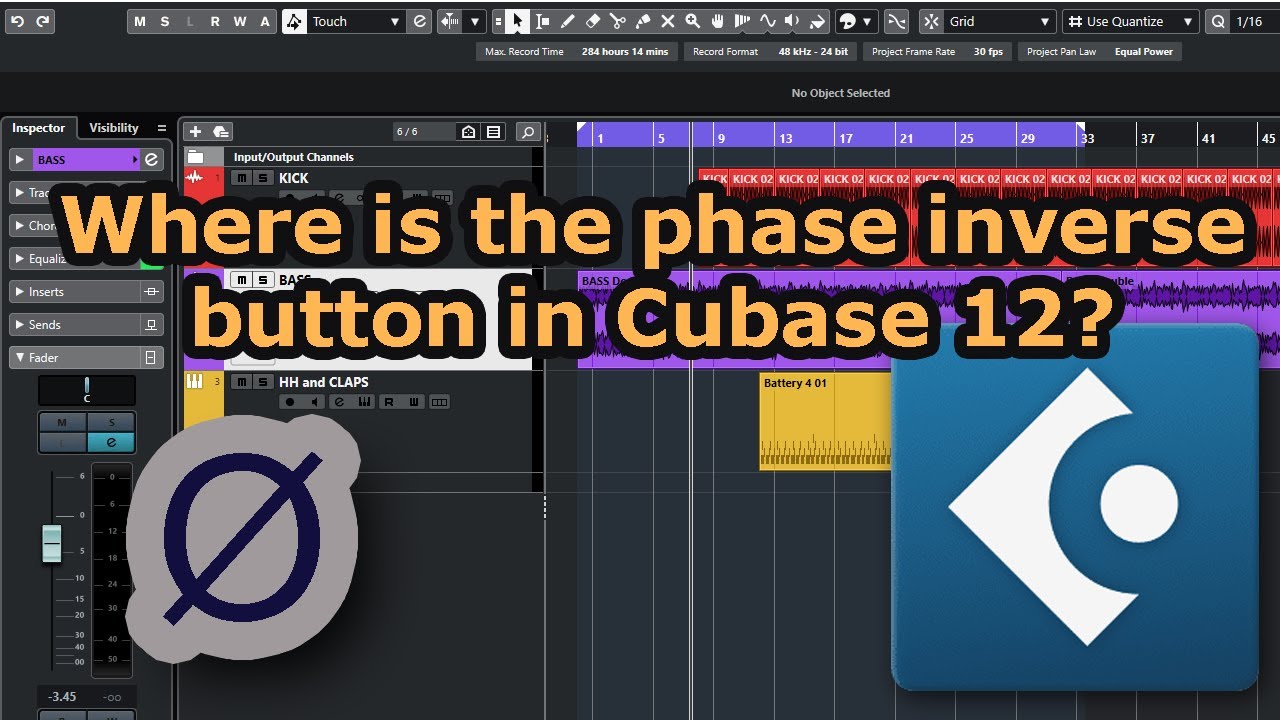Image resolution: width=1280 pixels, height=720 pixels.
Task: Switch to the Inspector tab
Action: [38, 128]
